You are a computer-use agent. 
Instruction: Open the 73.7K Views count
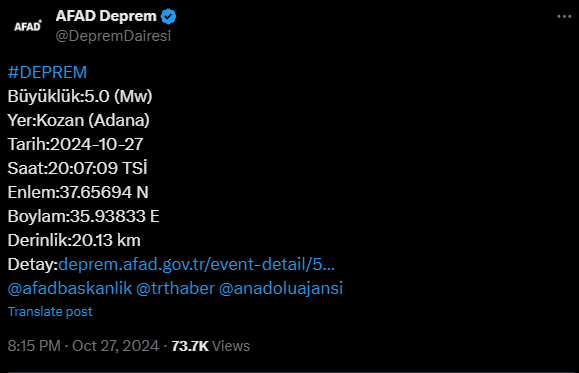pos(211,346)
